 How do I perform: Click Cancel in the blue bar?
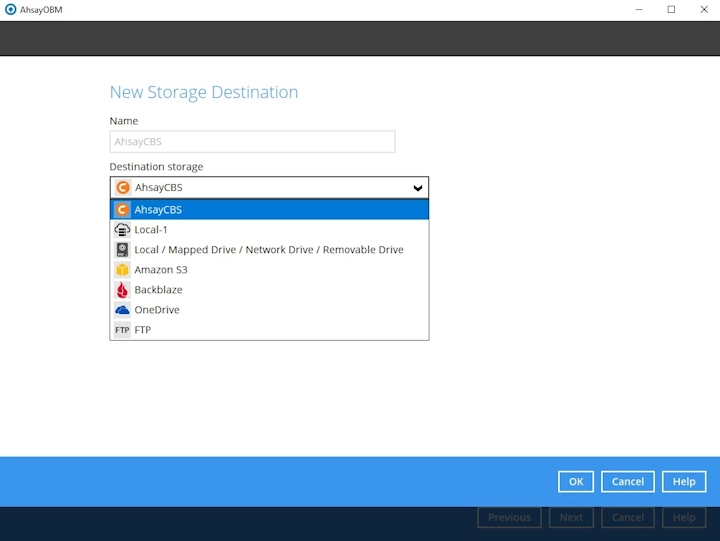point(628,482)
